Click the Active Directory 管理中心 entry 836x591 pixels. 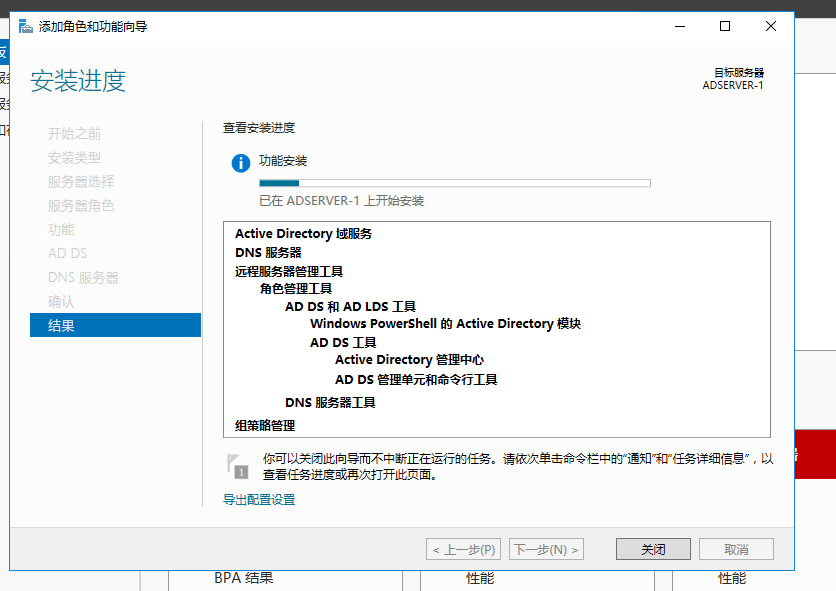pyautogui.click(x=409, y=360)
